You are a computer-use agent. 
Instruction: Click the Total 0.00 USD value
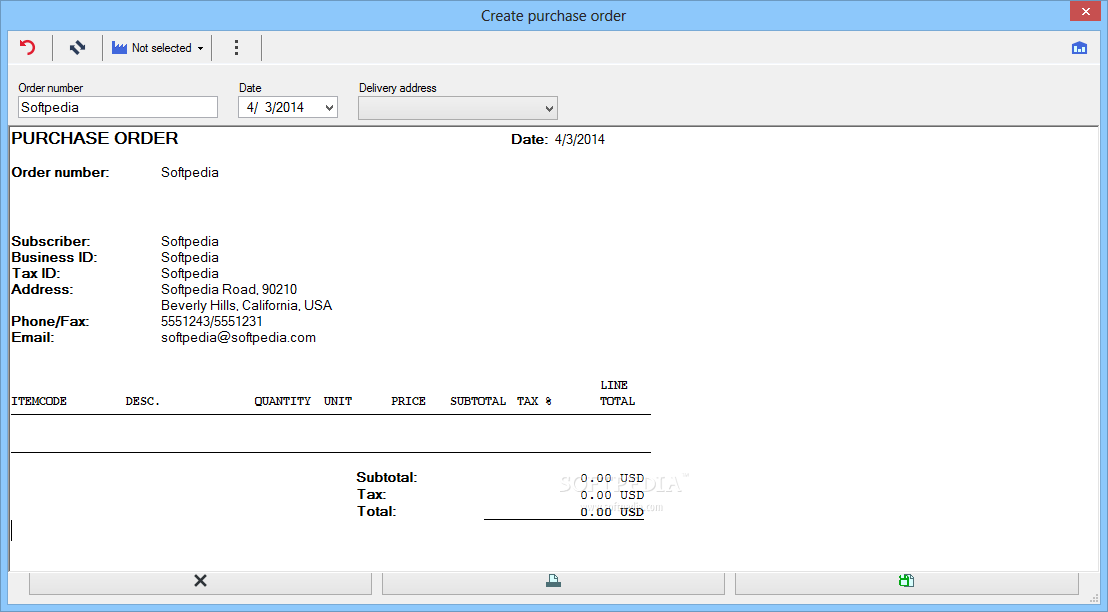click(612, 512)
